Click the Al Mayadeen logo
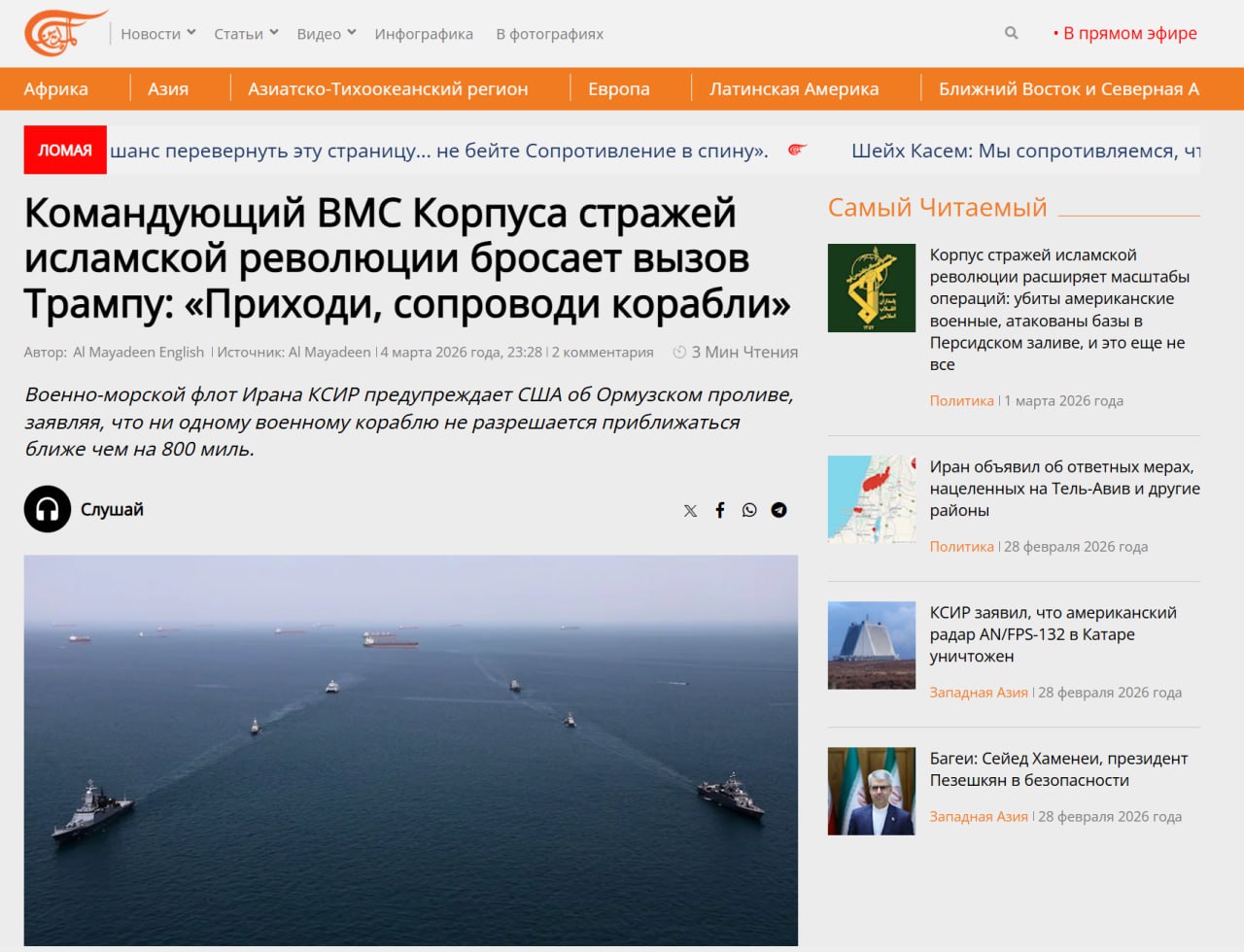 (x=63, y=33)
